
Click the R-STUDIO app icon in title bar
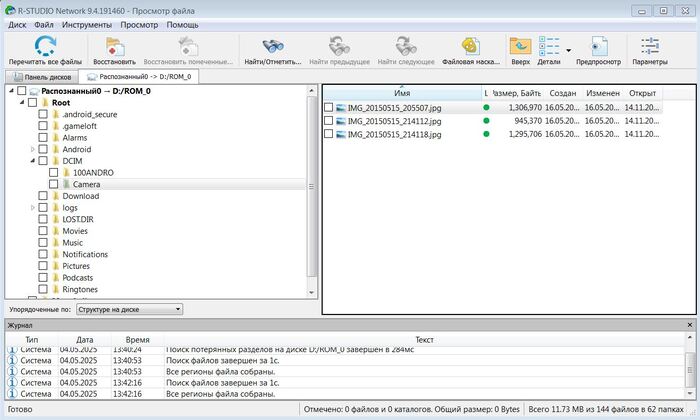pyautogui.click(x=10, y=10)
